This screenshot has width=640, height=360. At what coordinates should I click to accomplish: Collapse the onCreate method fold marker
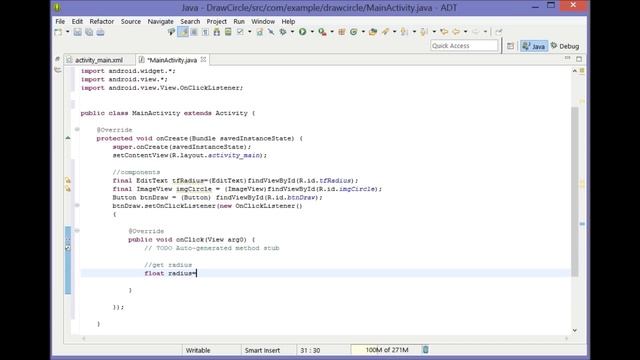77,129
